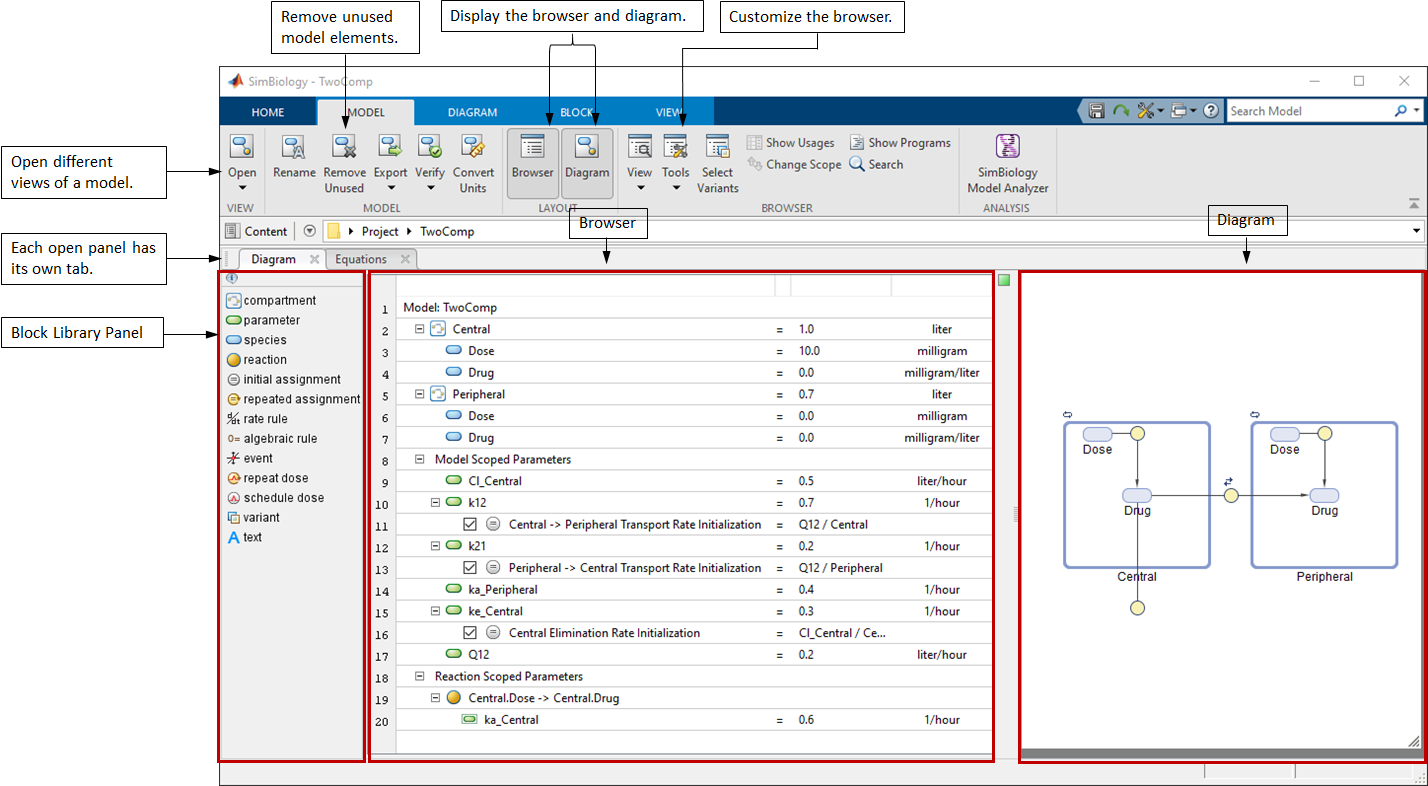Open the search options dropdown arrow
This screenshot has height=786, width=1428.
click(x=1416, y=111)
